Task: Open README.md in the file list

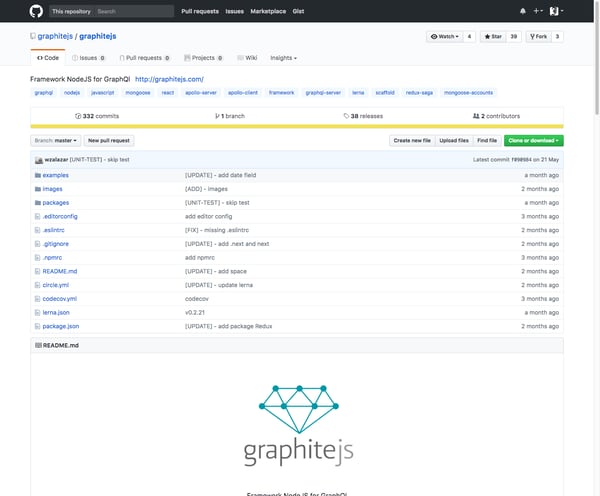Action: point(60,271)
